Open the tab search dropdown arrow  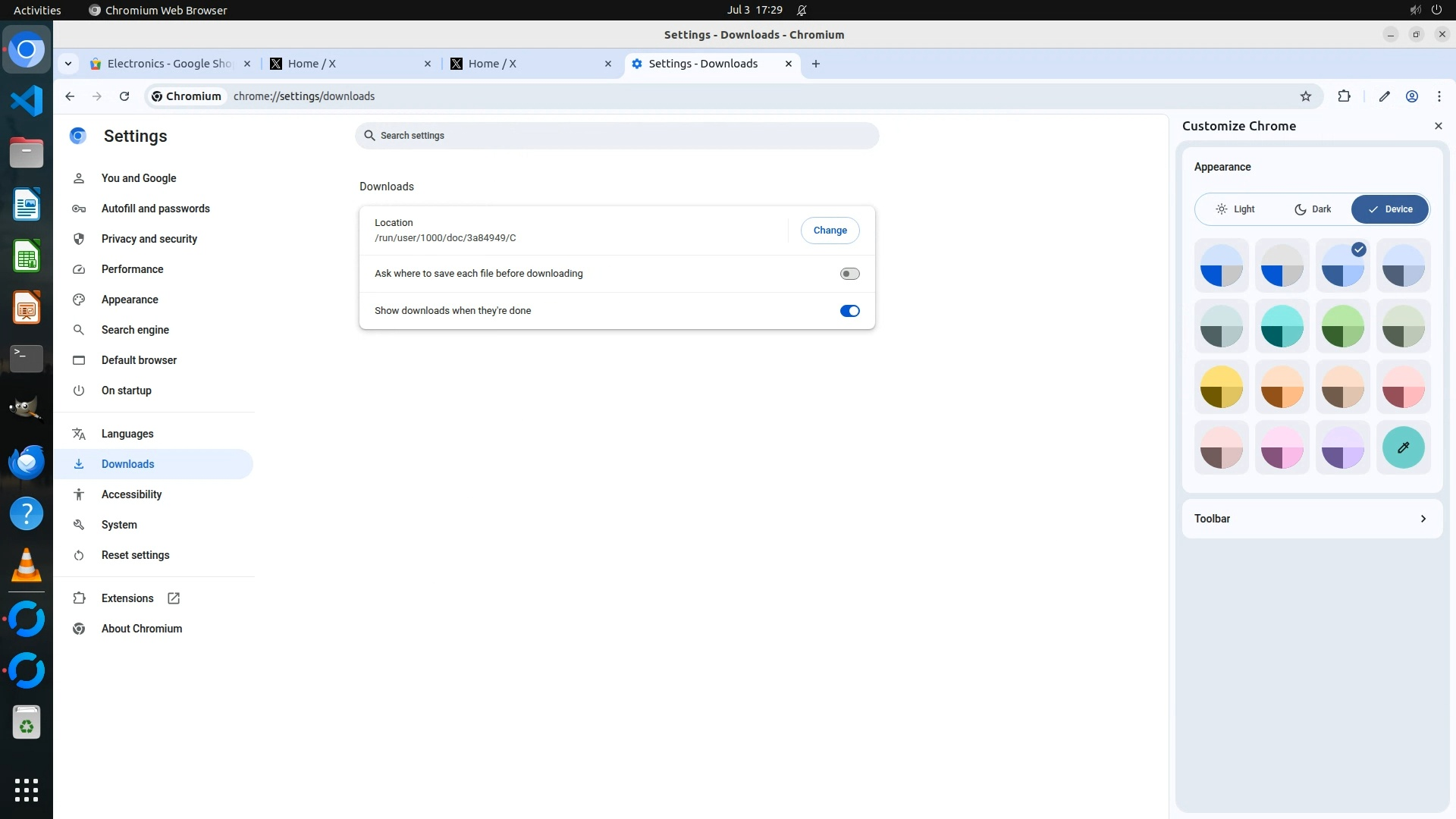(x=68, y=64)
